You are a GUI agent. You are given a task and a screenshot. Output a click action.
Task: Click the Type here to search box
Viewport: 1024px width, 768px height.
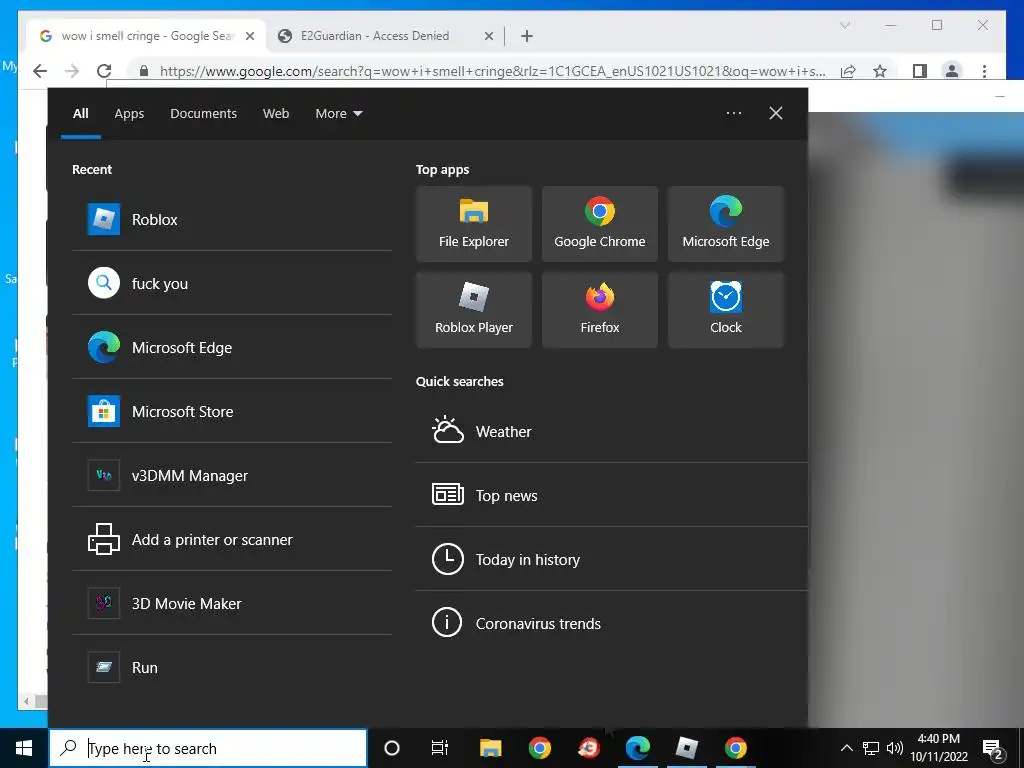[208, 748]
